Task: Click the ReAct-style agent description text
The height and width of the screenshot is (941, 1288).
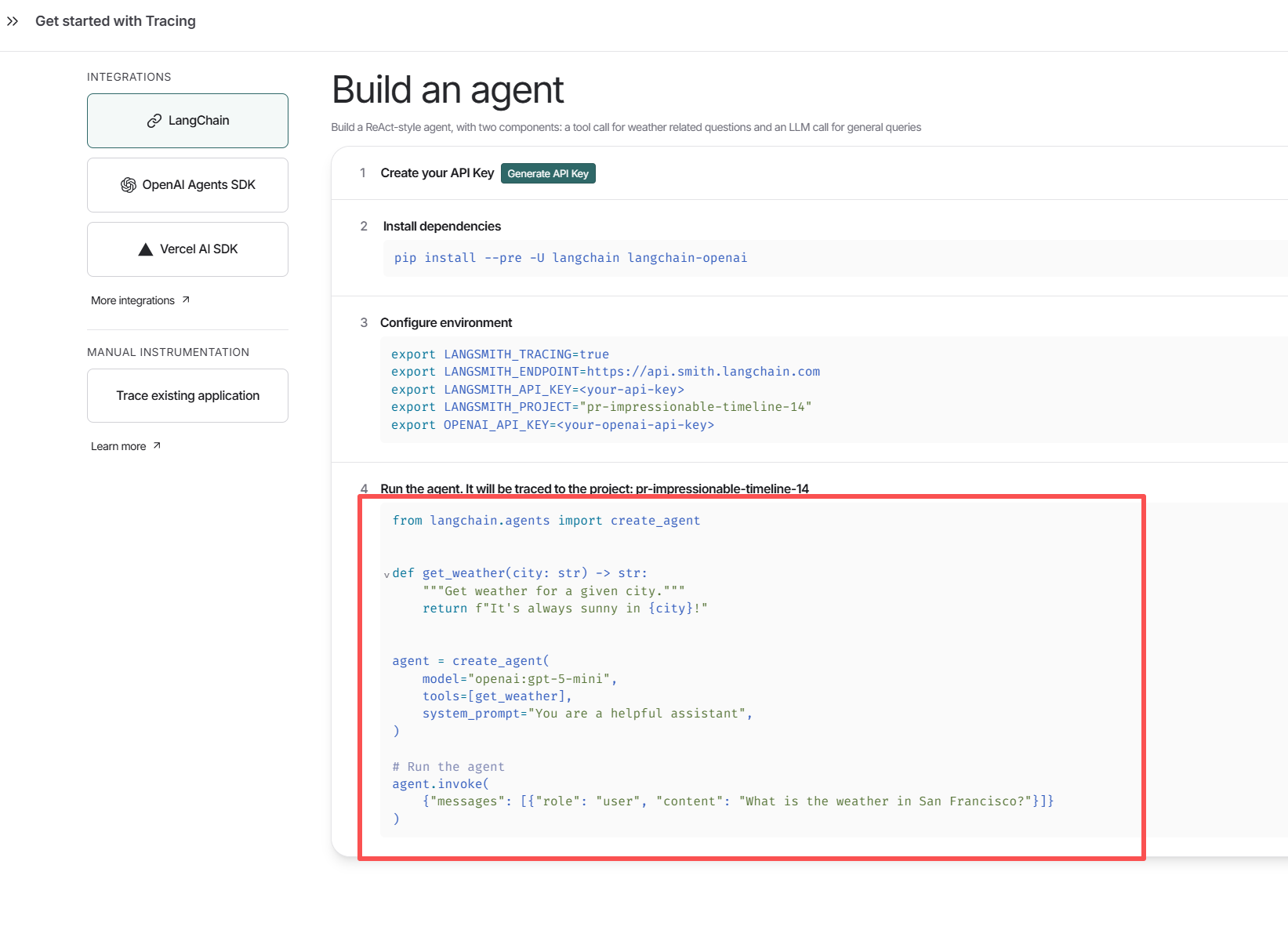Action: pos(626,127)
